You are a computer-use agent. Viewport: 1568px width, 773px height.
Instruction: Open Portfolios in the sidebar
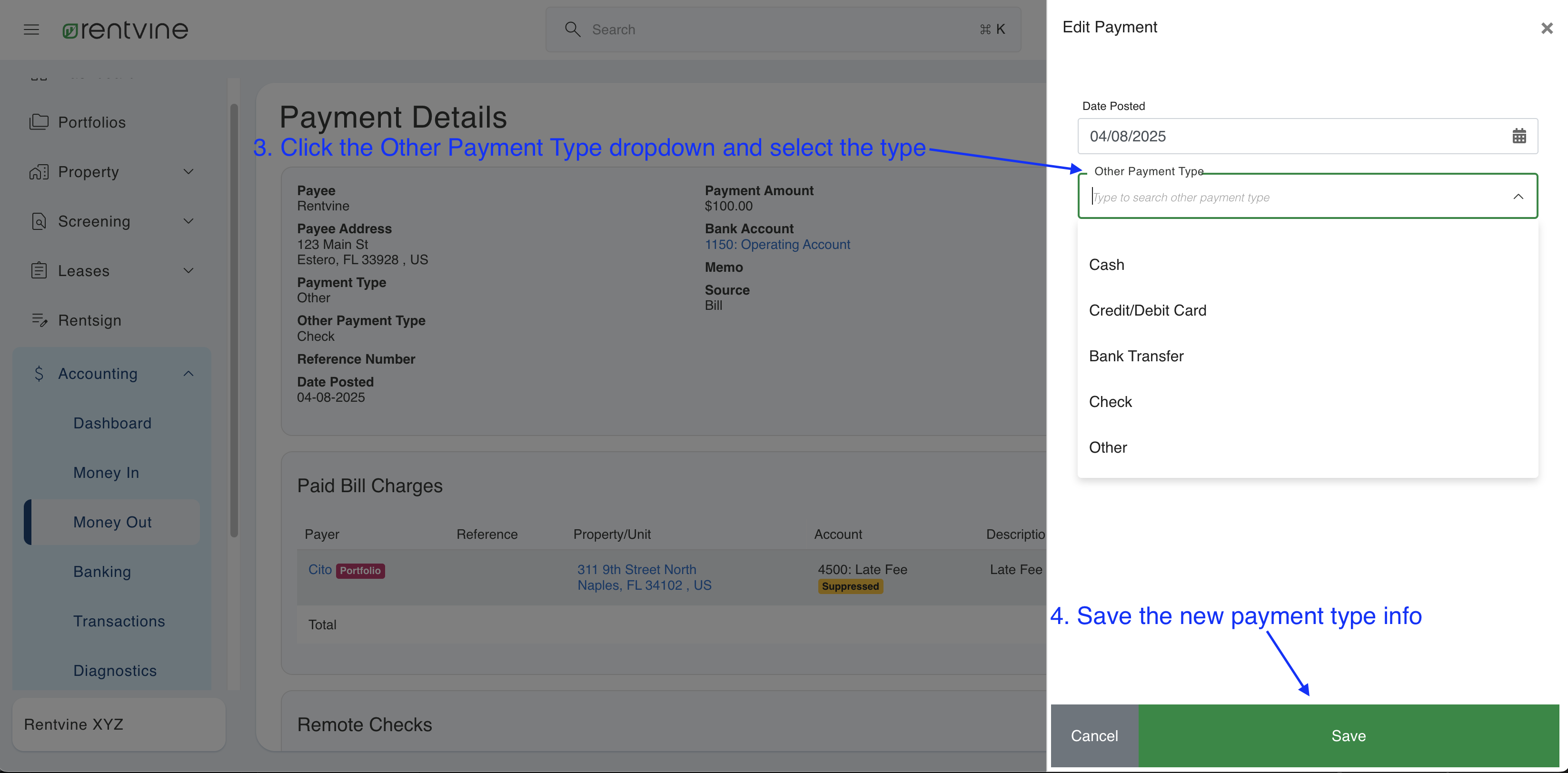(x=91, y=122)
